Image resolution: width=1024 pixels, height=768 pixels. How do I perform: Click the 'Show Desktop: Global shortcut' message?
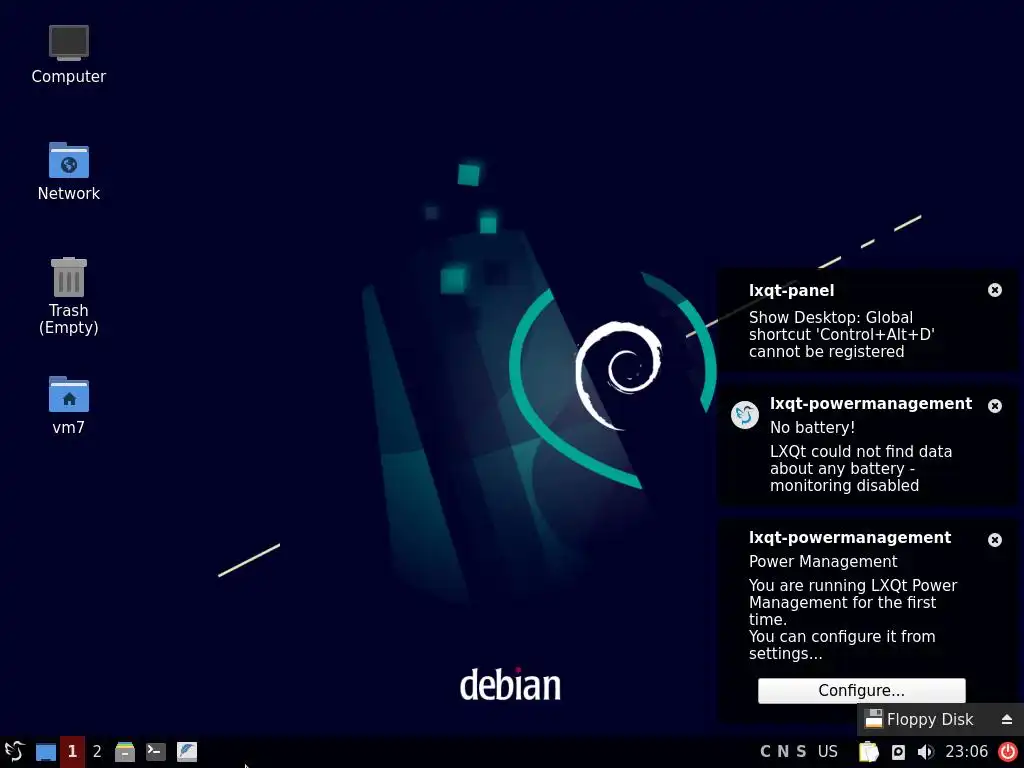842,334
